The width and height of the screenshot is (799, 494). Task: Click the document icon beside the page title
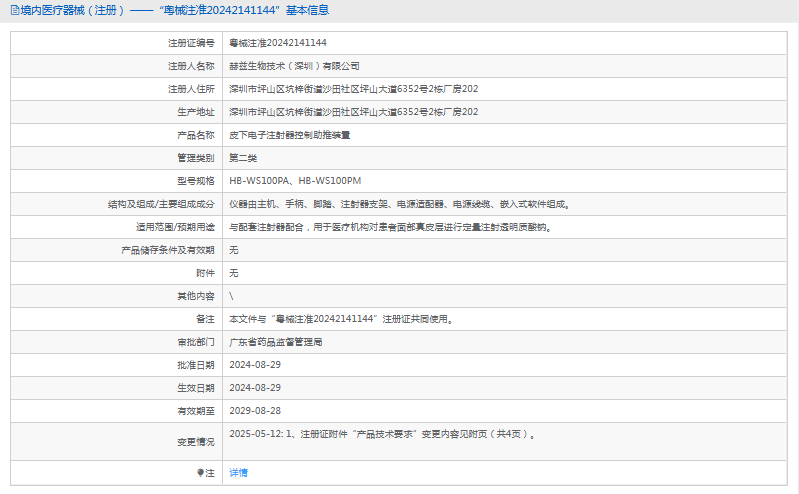(15, 10)
